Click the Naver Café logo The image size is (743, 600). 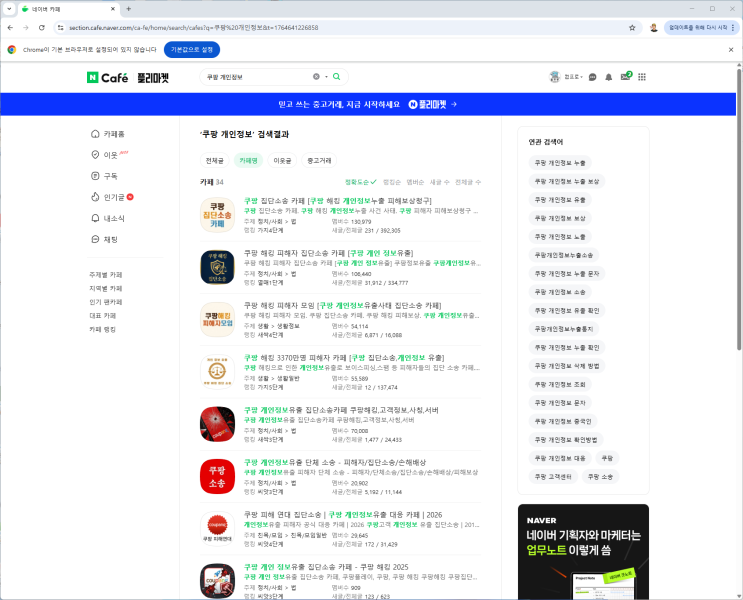coord(108,77)
